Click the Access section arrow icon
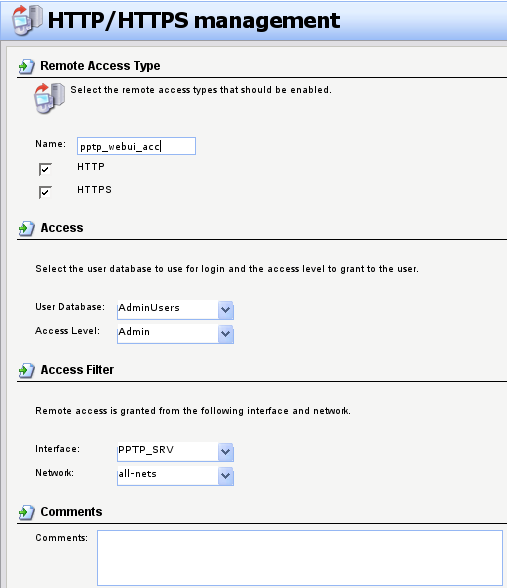The width and height of the screenshot is (507, 588). [27, 228]
